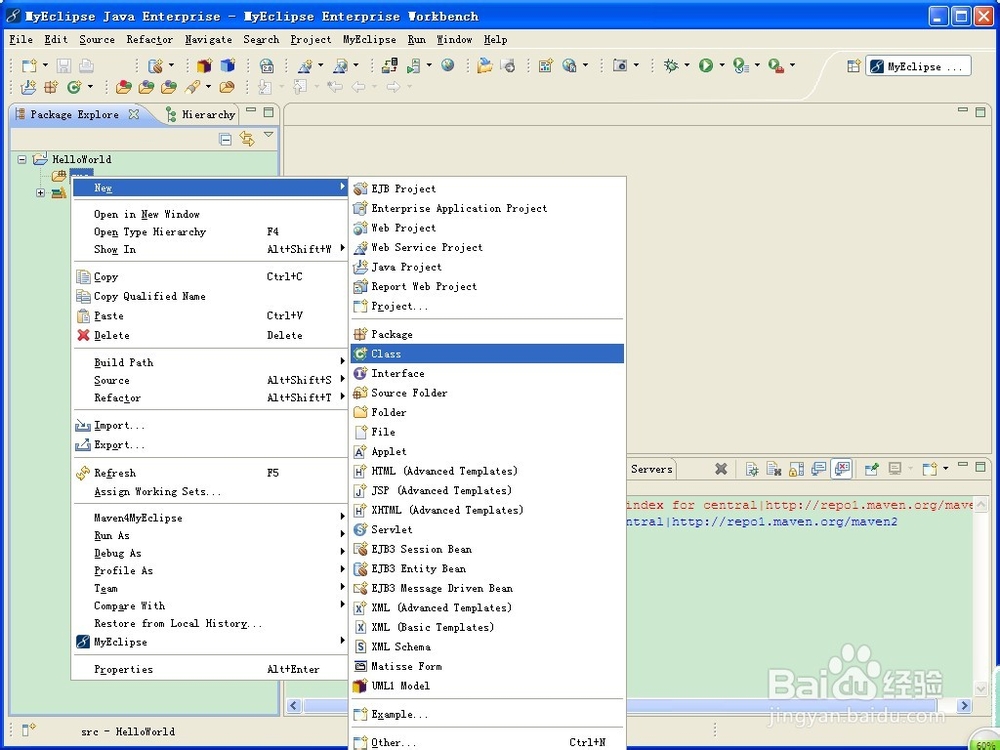Click the Collapse All icon in Package Explorer
1000x750 pixels.
point(225,140)
